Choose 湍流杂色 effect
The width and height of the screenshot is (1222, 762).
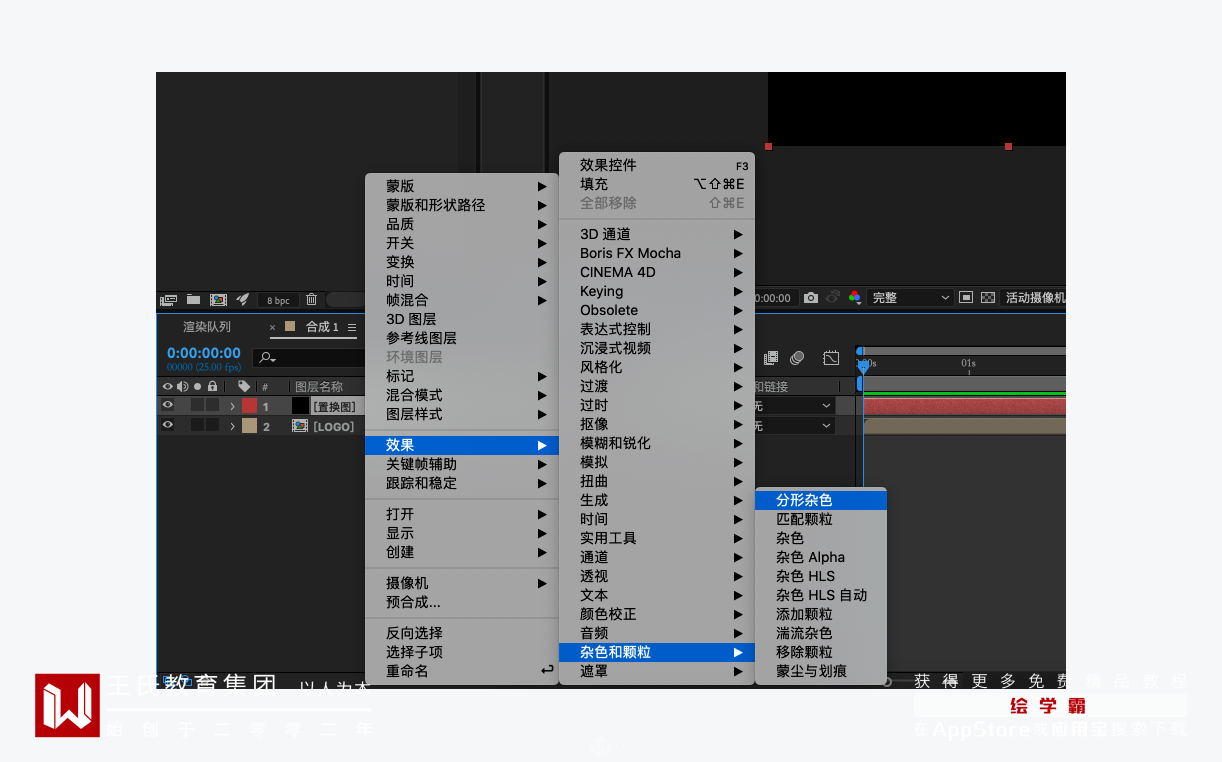click(x=821, y=633)
